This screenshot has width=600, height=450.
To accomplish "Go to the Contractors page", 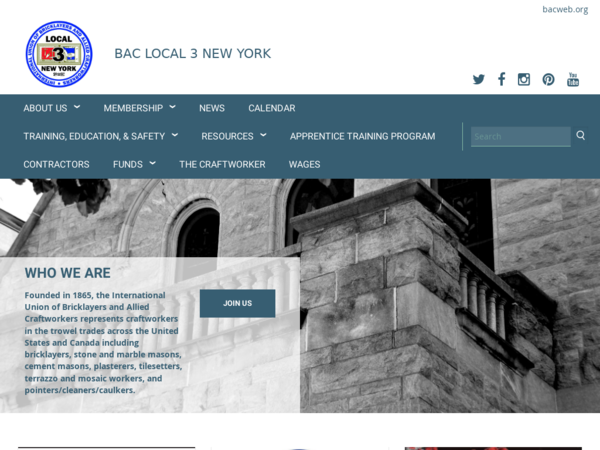I will click(56, 165).
